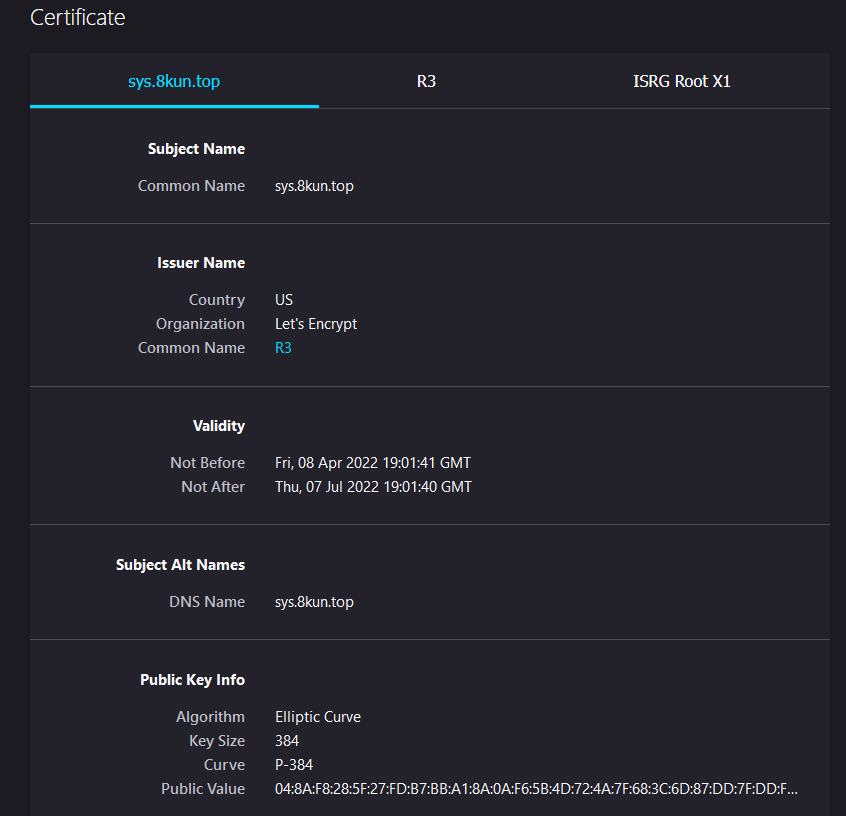Click the truncated Public Value hex string
This screenshot has height=816, width=846.
coord(536,789)
